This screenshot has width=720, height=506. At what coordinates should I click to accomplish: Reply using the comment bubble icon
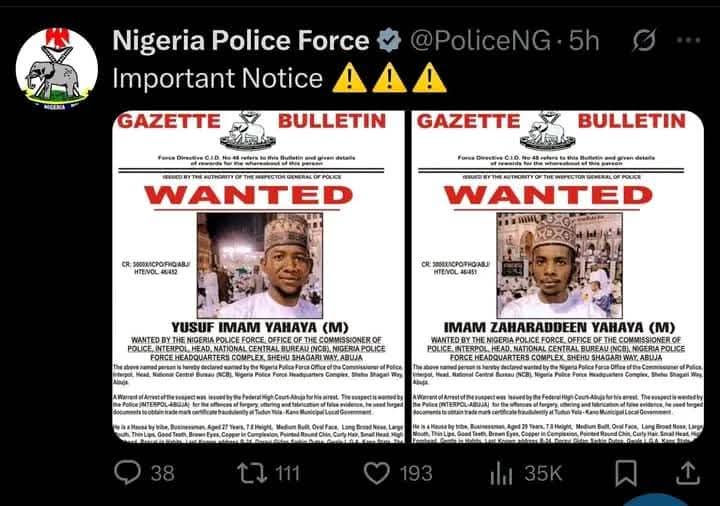coord(127,472)
